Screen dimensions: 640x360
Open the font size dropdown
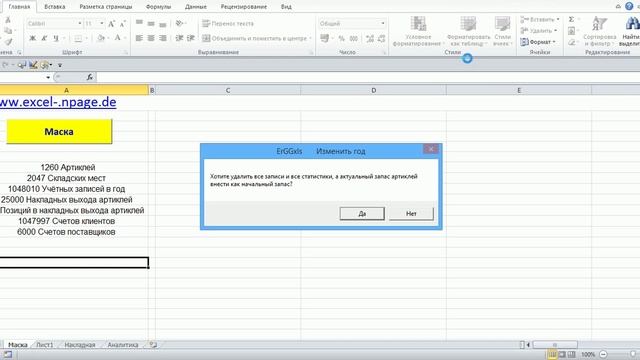[x=102, y=24]
